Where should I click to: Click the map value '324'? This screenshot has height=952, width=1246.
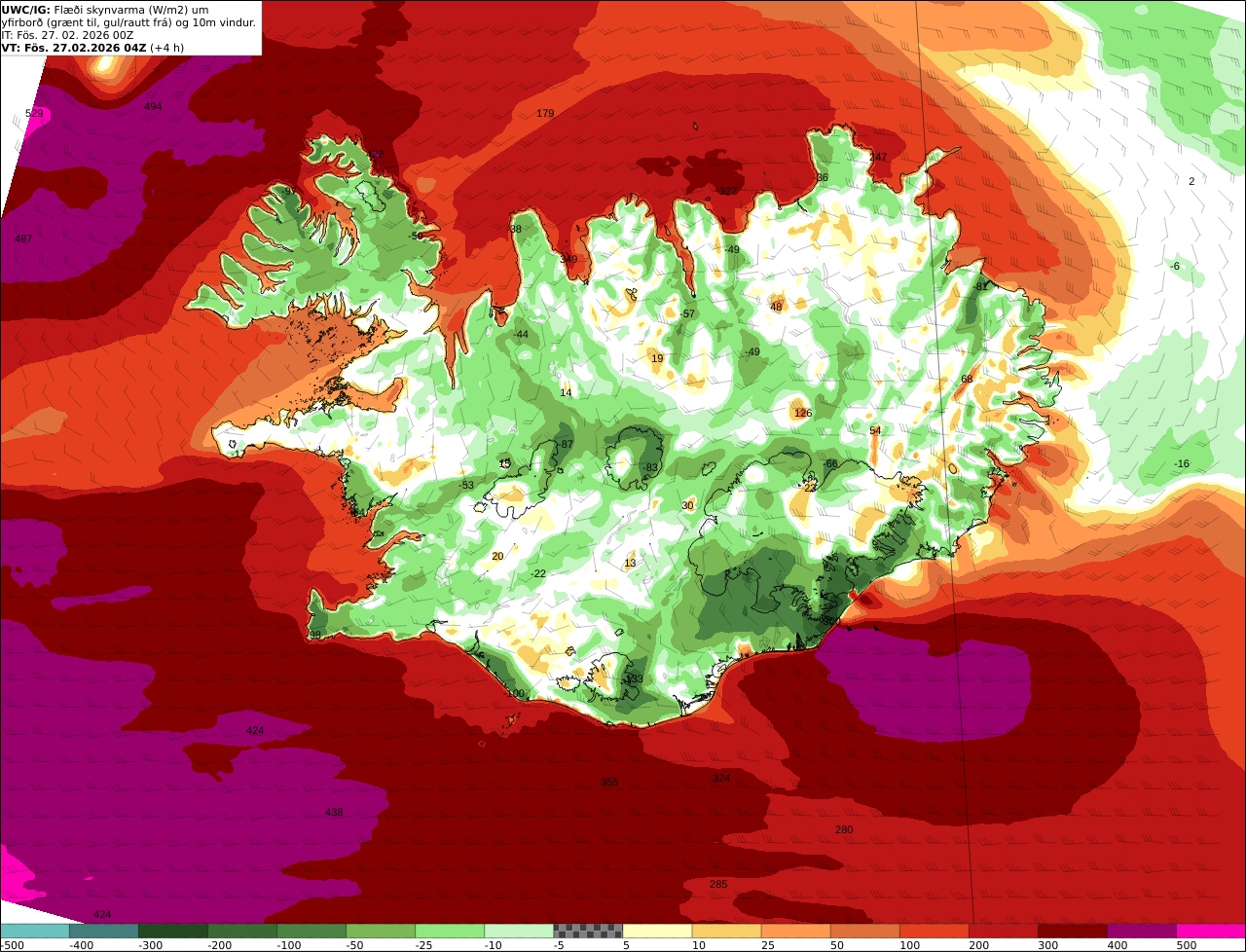tap(721, 779)
